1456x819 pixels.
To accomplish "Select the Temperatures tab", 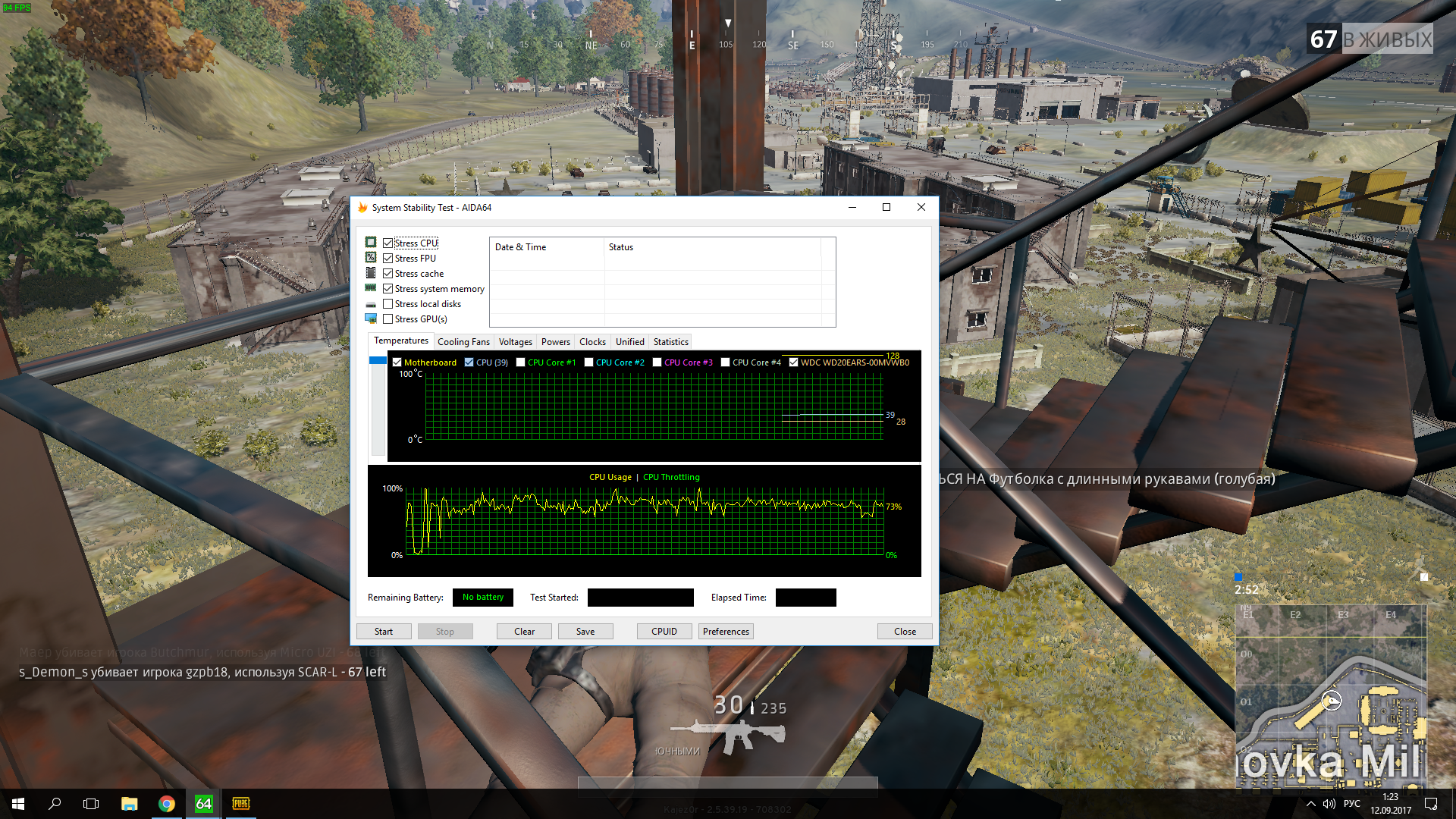I will [x=401, y=341].
